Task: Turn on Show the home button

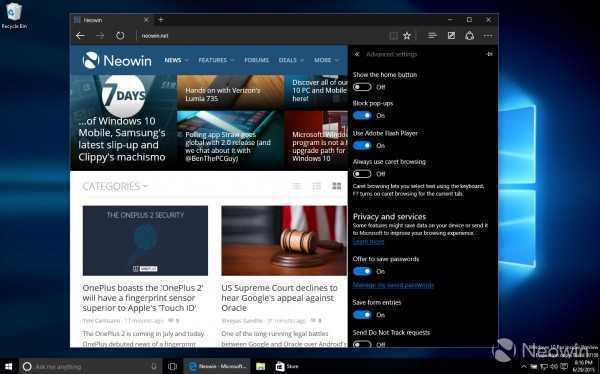Action: pyautogui.click(x=362, y=87)
